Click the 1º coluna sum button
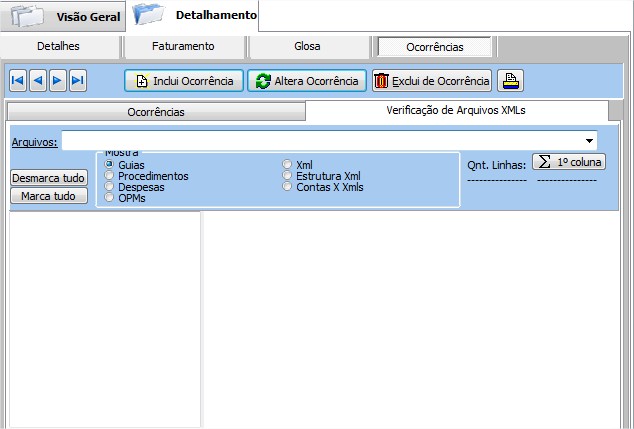 569,161
